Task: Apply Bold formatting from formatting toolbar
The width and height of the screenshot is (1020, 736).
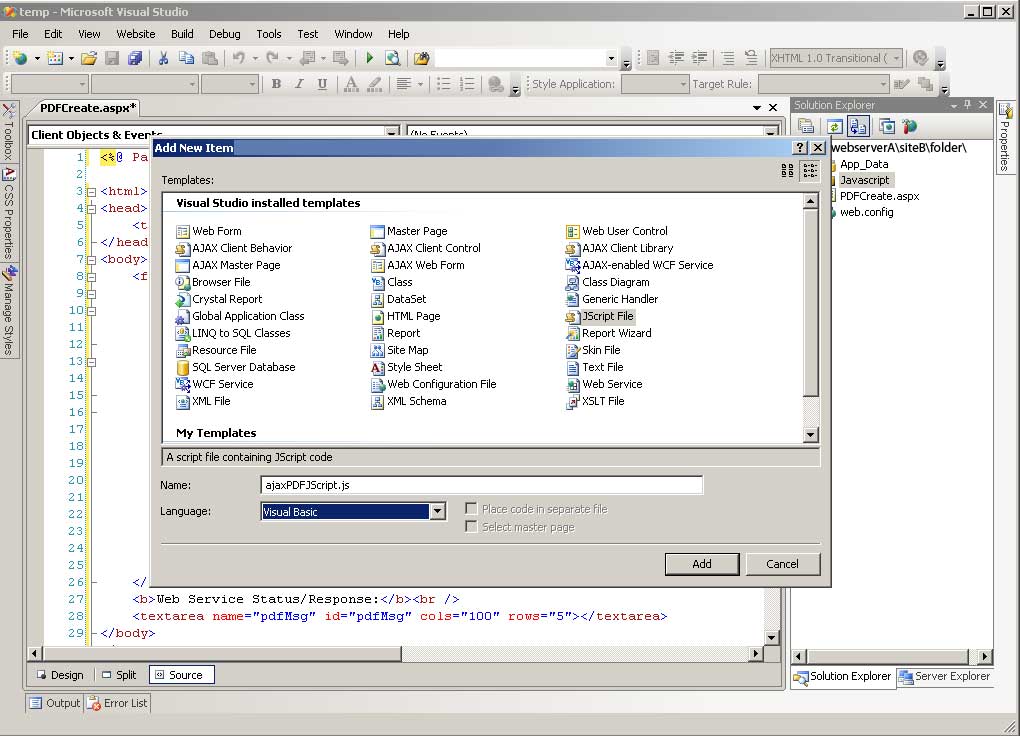Action: [276, 84]
